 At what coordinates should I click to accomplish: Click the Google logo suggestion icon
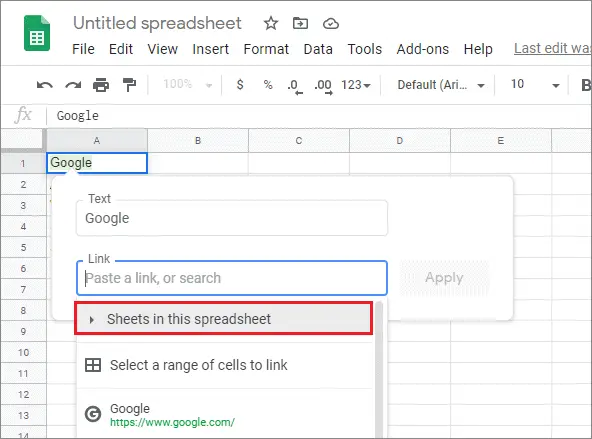[x=93, y=414]
